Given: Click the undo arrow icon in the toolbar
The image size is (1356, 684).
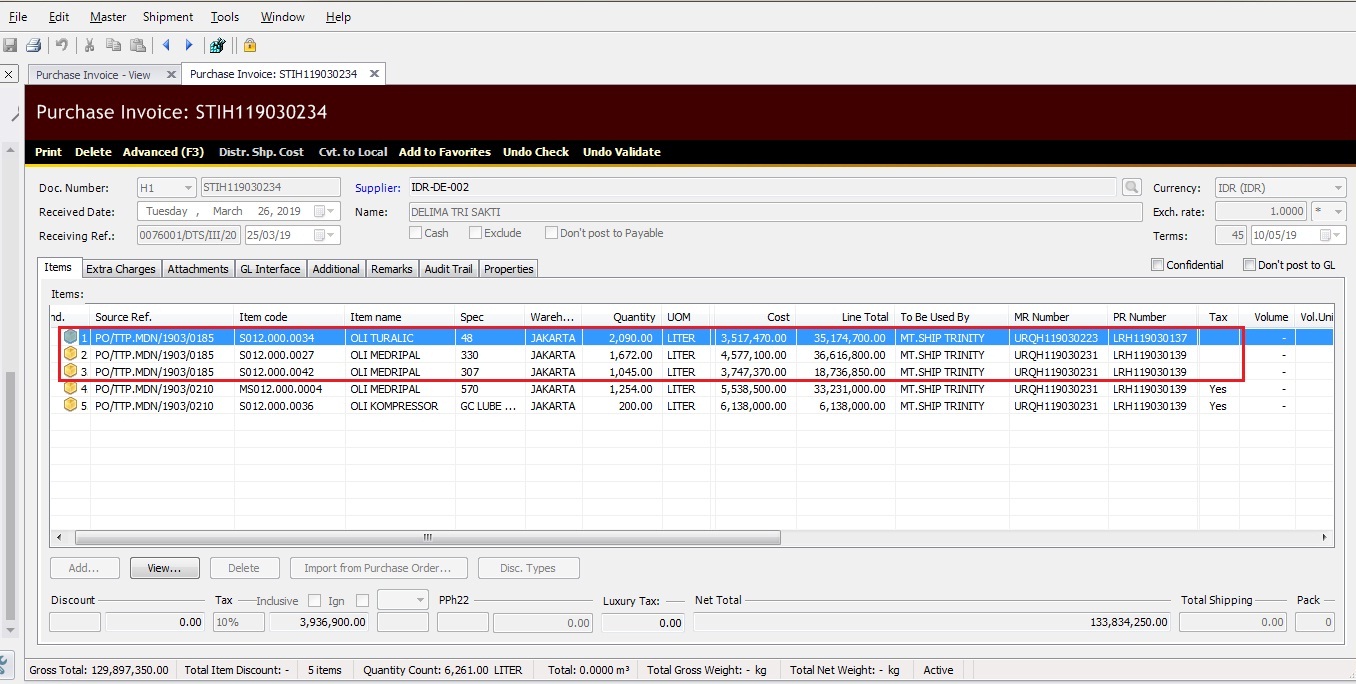Looking at the screenshot, I should [62, 45].
